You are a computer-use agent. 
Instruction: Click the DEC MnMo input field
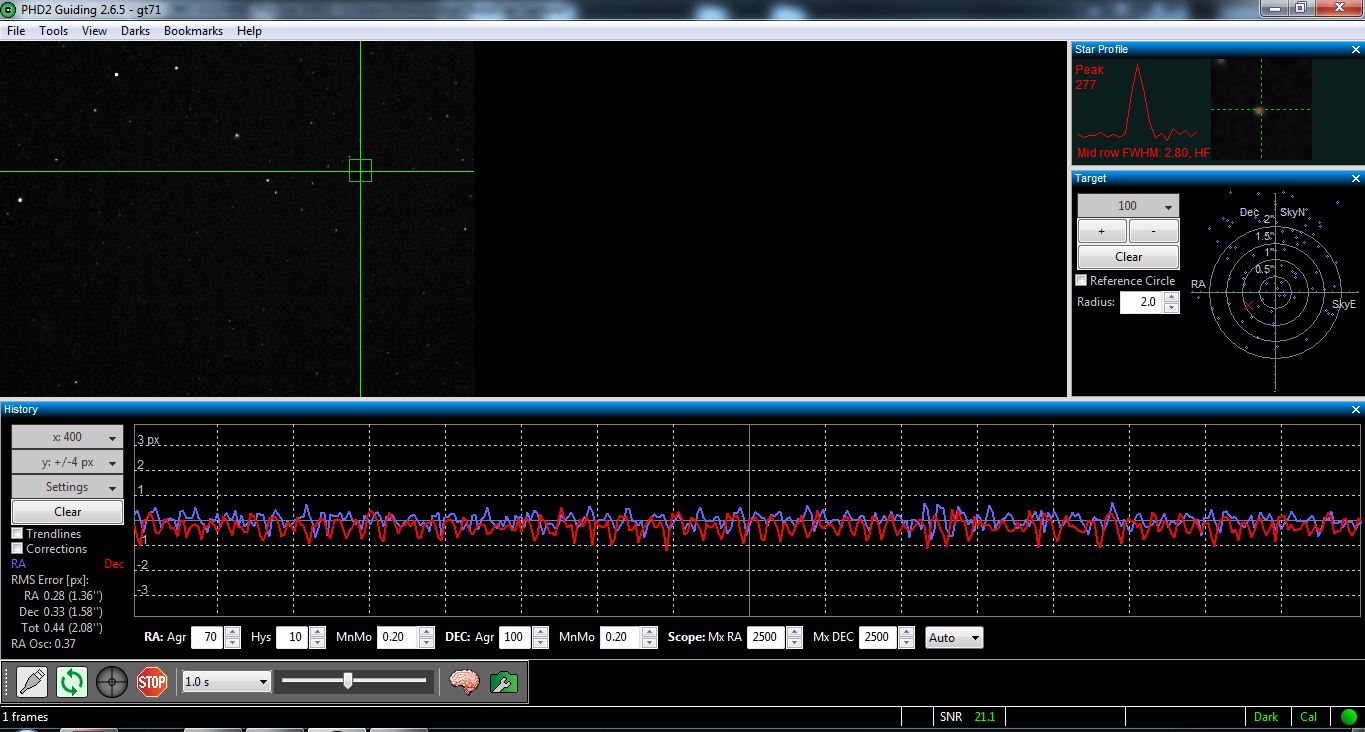(x=620, y=637)
